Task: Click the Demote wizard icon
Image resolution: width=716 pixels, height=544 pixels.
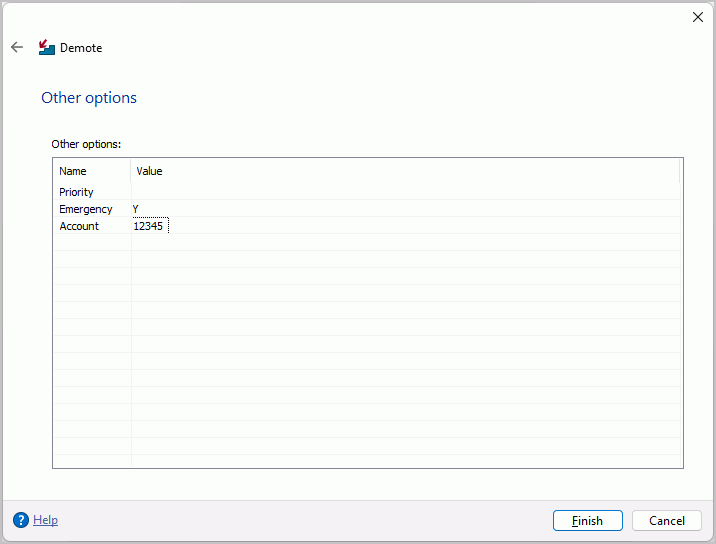Action: (47, 48)
